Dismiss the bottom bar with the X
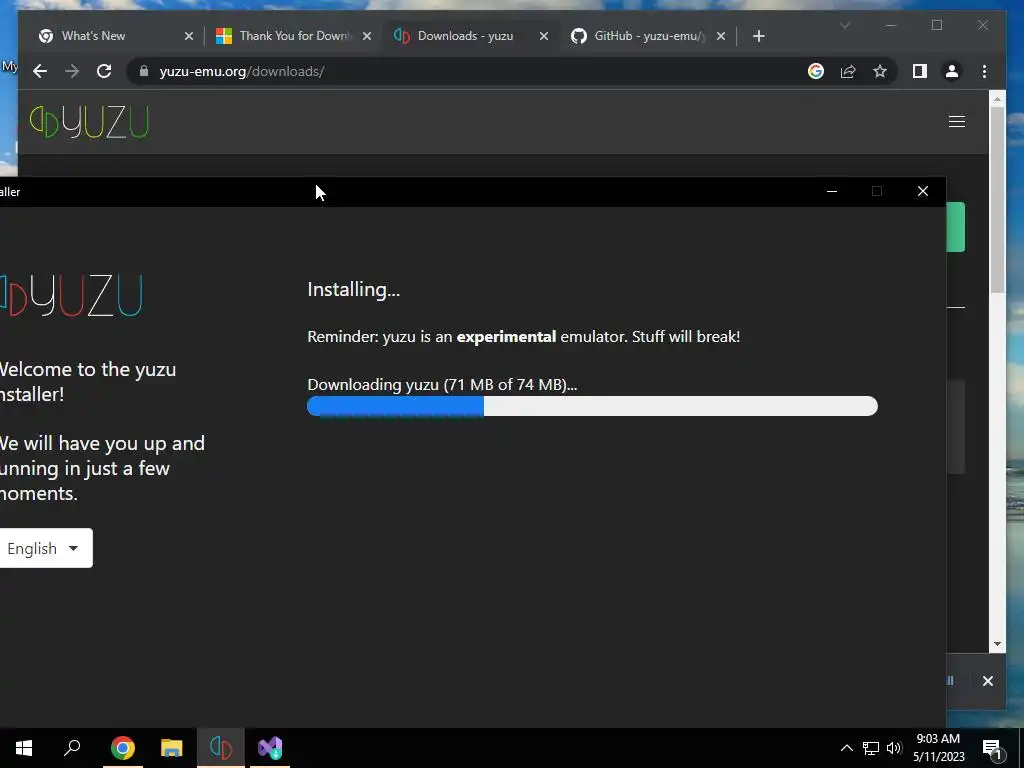 pos(987,681)
